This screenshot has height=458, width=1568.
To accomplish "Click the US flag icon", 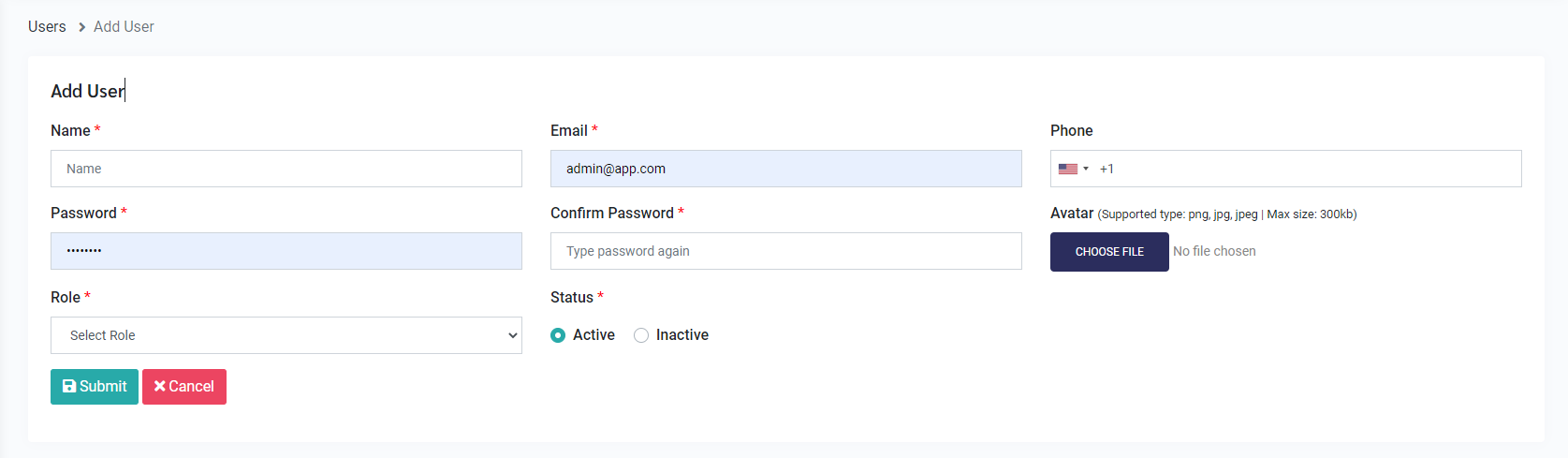I will (x=1067, y=170).
